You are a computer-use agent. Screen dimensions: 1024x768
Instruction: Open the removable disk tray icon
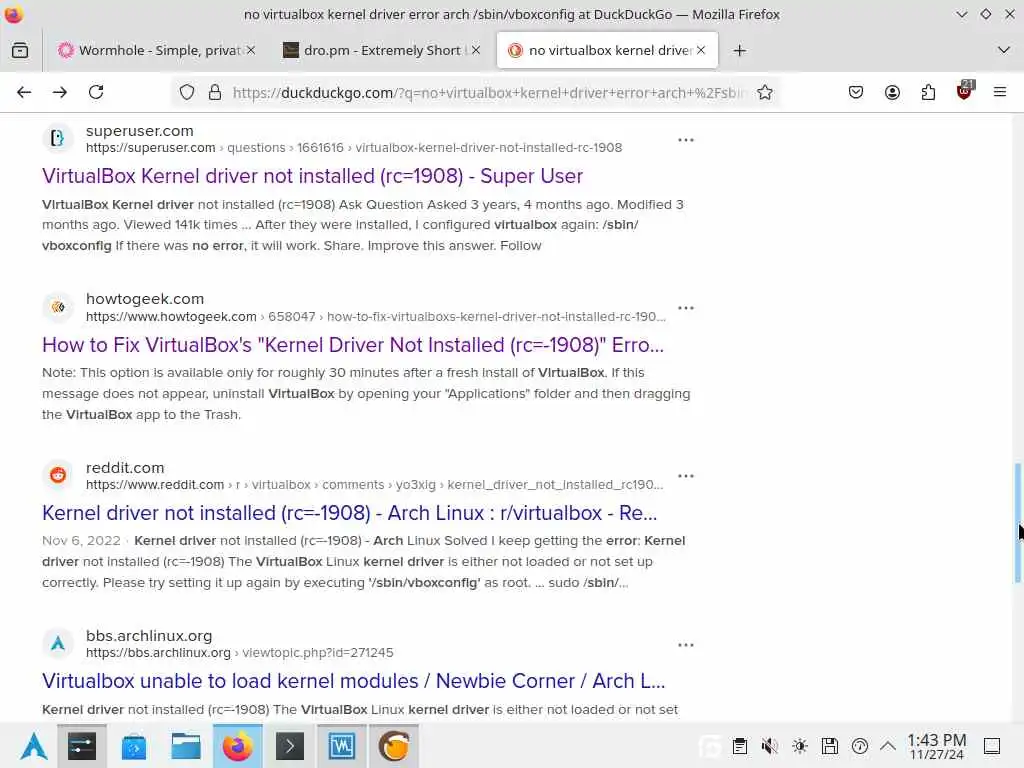click(829, 746)
